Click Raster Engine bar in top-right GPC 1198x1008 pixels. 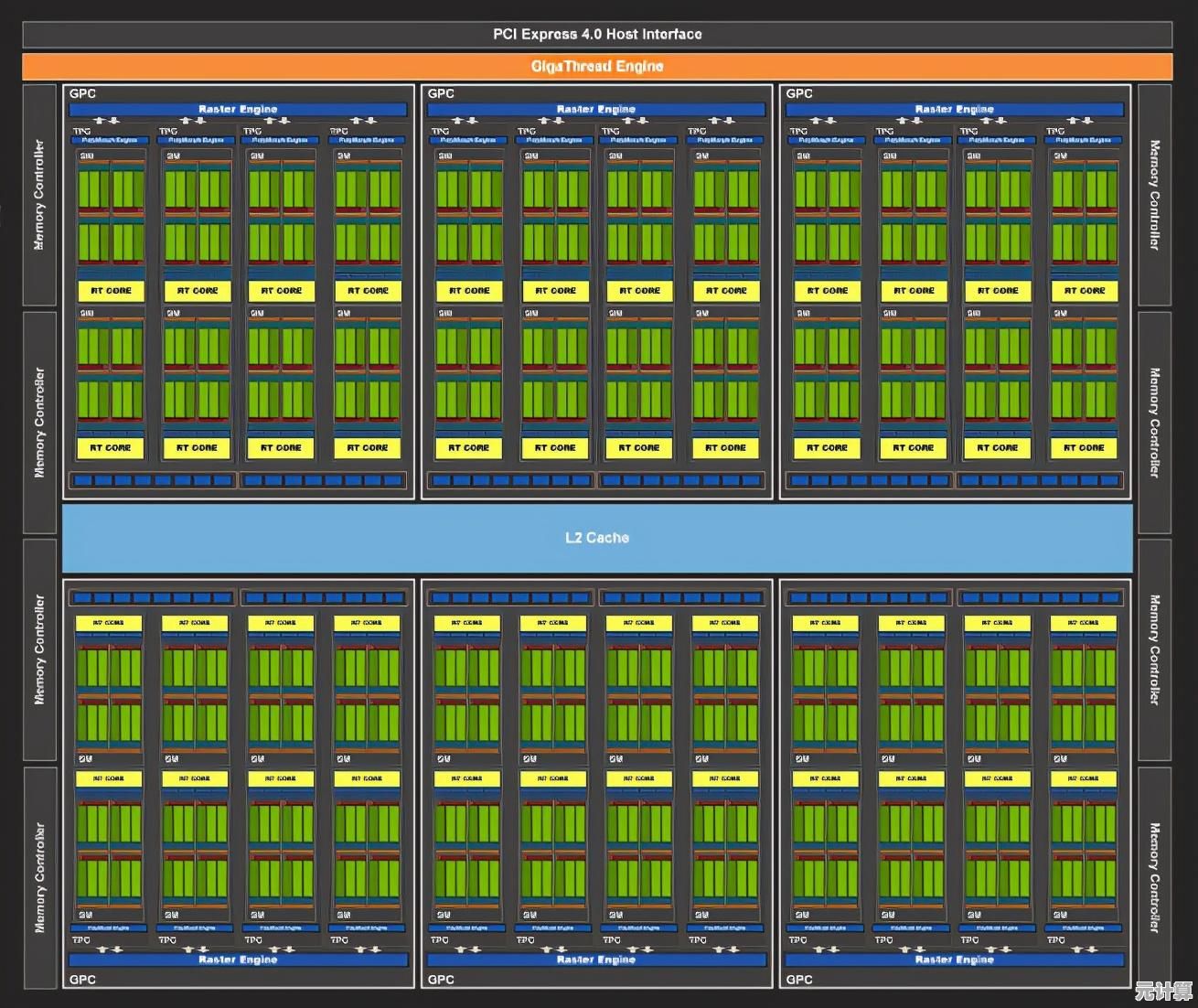pyautogui.click(x=954, y=110)
